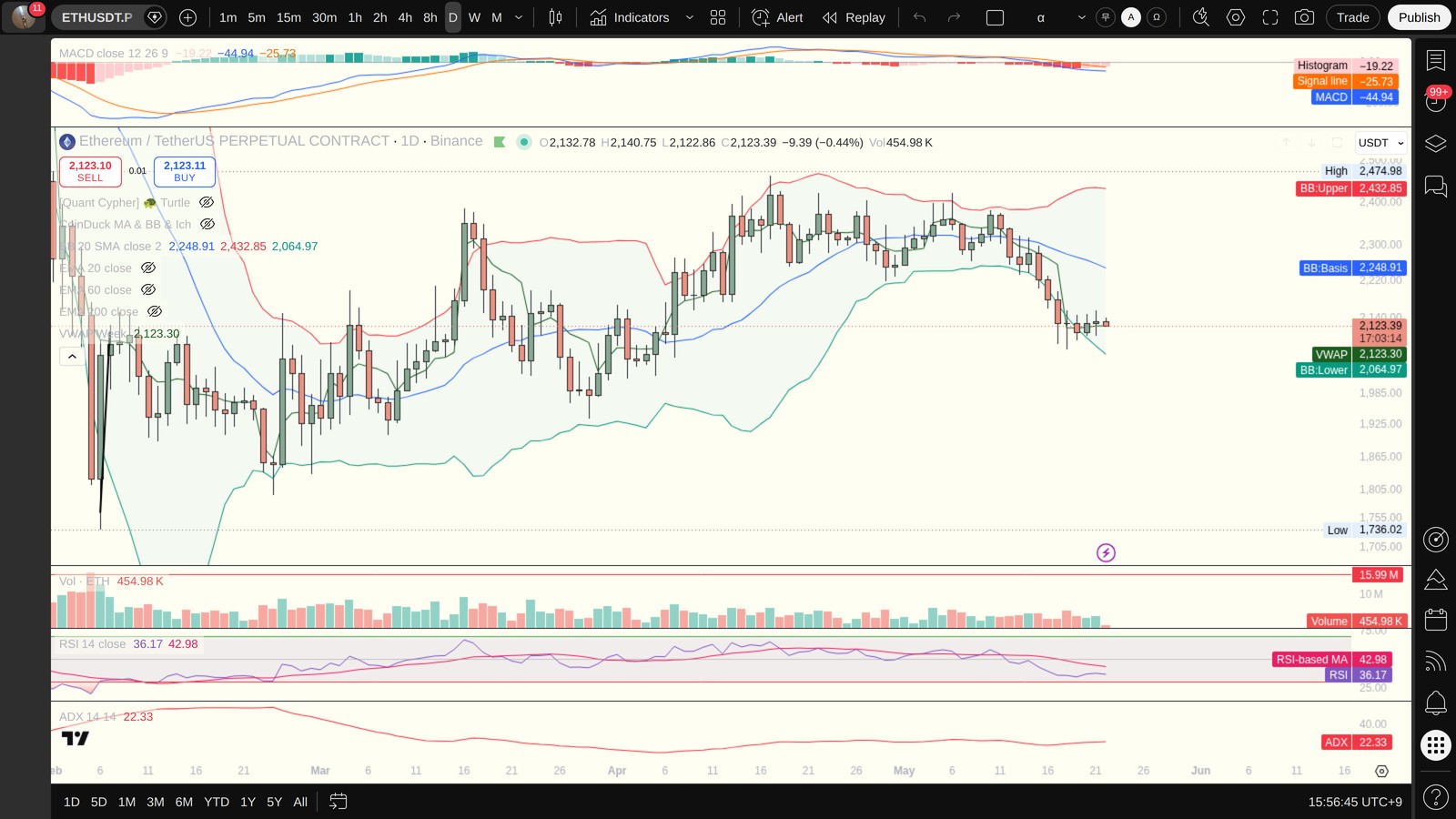Select the 1Y date range

point(248,802)
